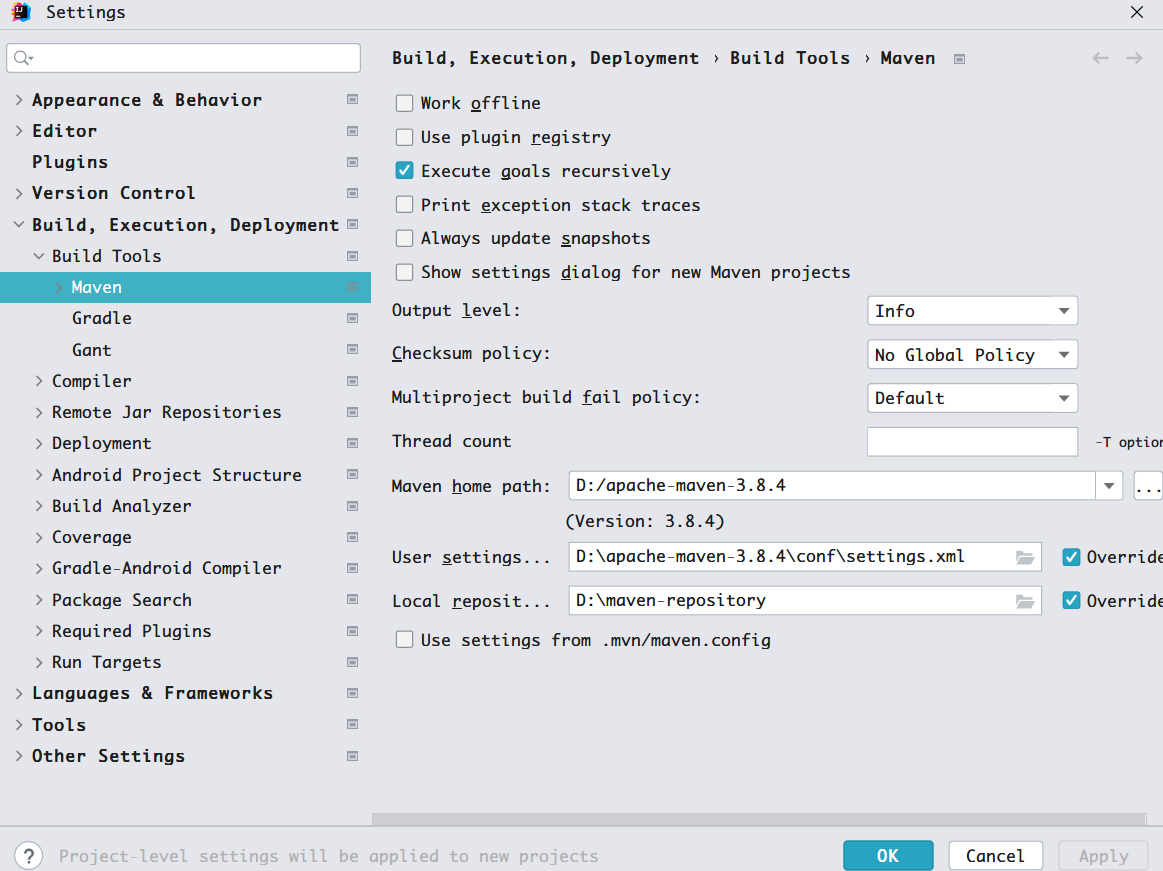Select Plugins in settings tree
The height and width of the screenshot is (871, 1163).
point(70,162)
